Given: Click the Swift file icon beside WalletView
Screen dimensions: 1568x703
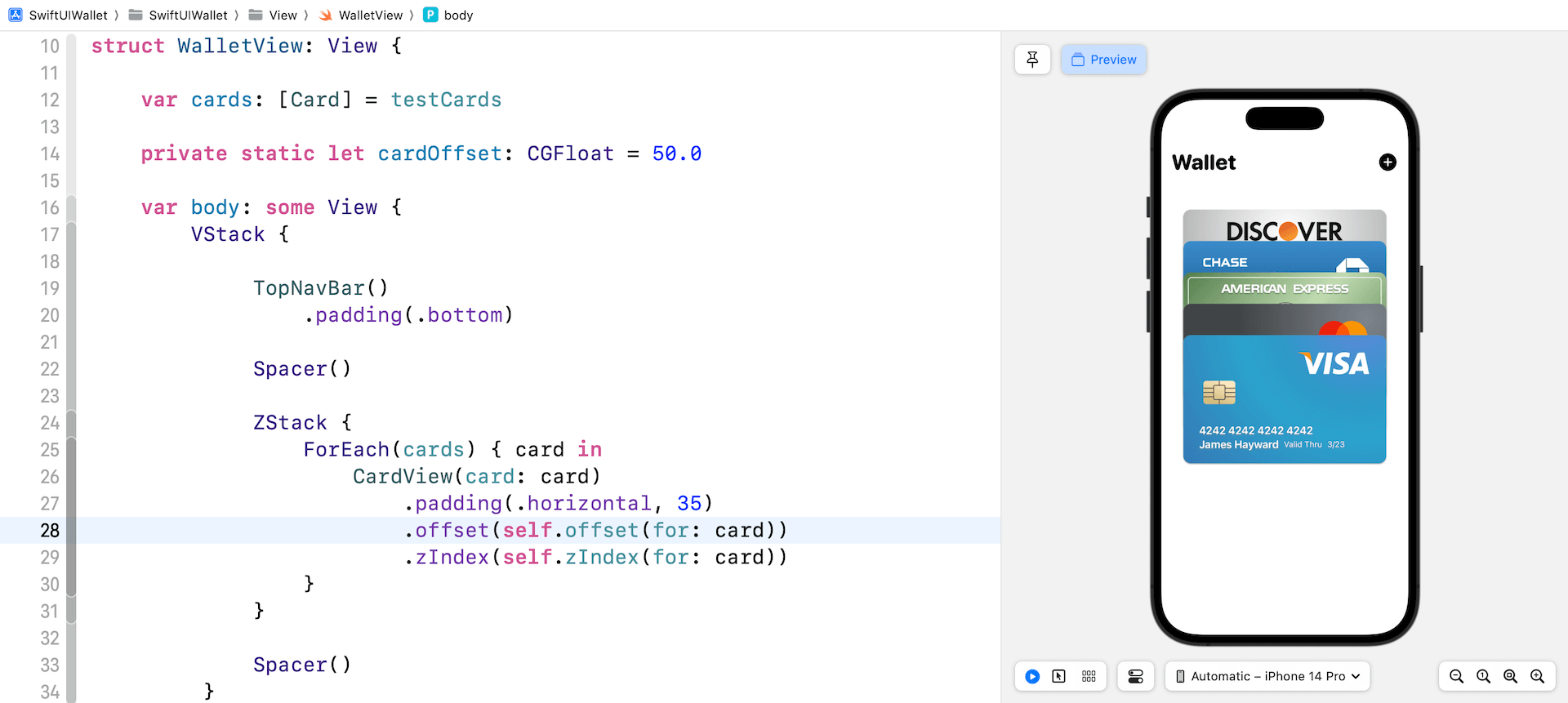Looking at the screenshot, I should click(325, 15).
